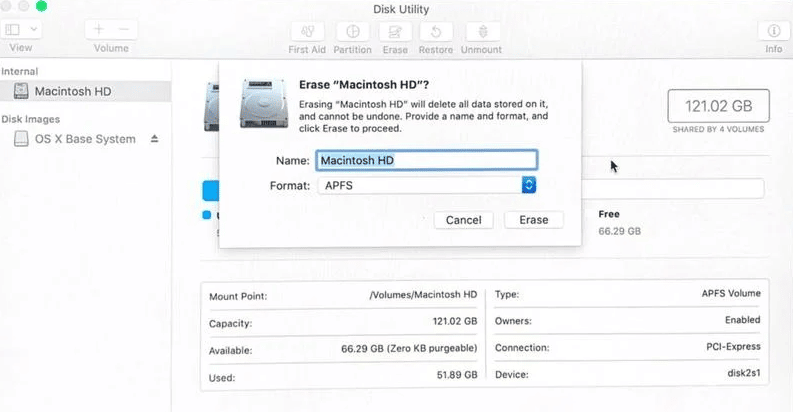The height and width of the screenshot is (412, 793).
Task: Click the 'APFS Volume' type value
Action: (731, 294)
